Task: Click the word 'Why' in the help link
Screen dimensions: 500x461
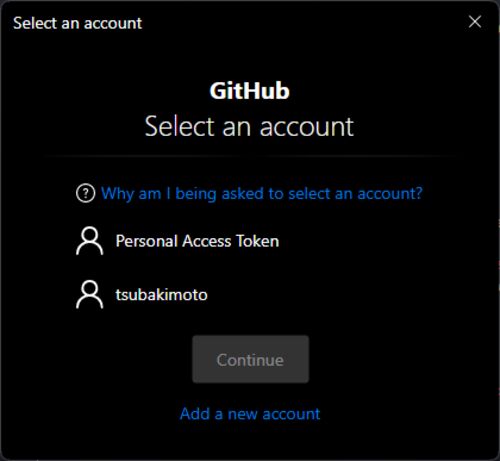Action: tap(117, 194)
